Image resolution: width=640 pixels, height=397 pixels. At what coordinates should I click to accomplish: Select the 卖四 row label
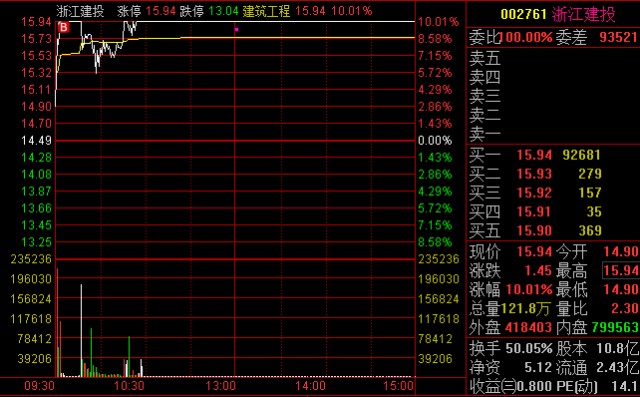pos(484,77)
